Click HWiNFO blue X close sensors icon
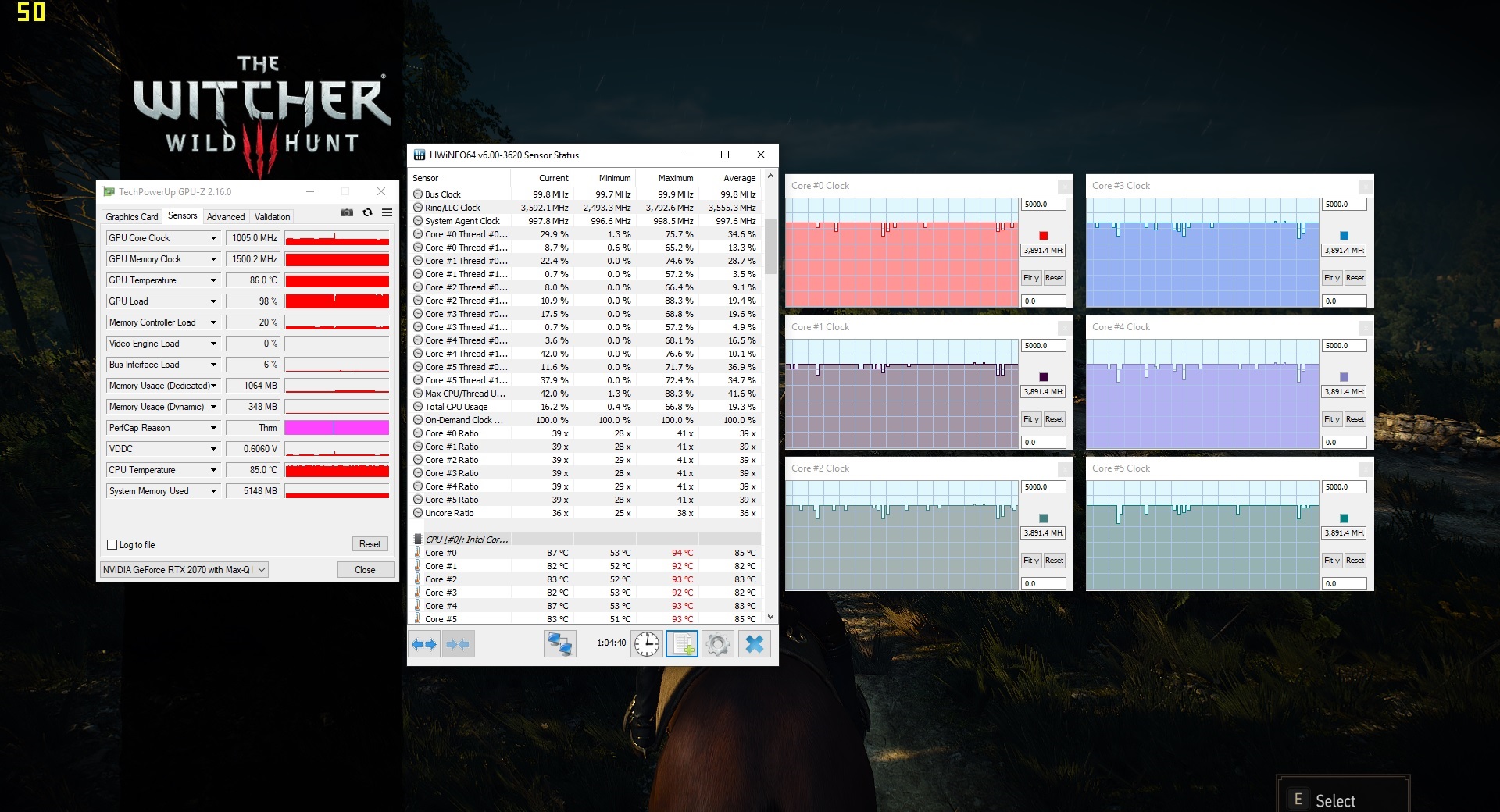1500x812 pixels. pos(755,644)
